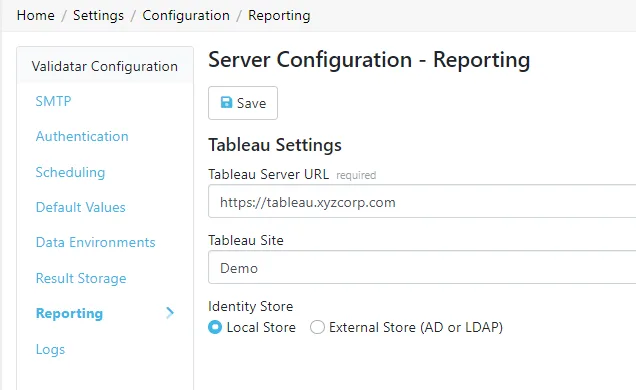This screenshot has height=390, width=636.
Task: Click the floppy disk Save icon
Action: pyautogui.click(x=226, y=103)
